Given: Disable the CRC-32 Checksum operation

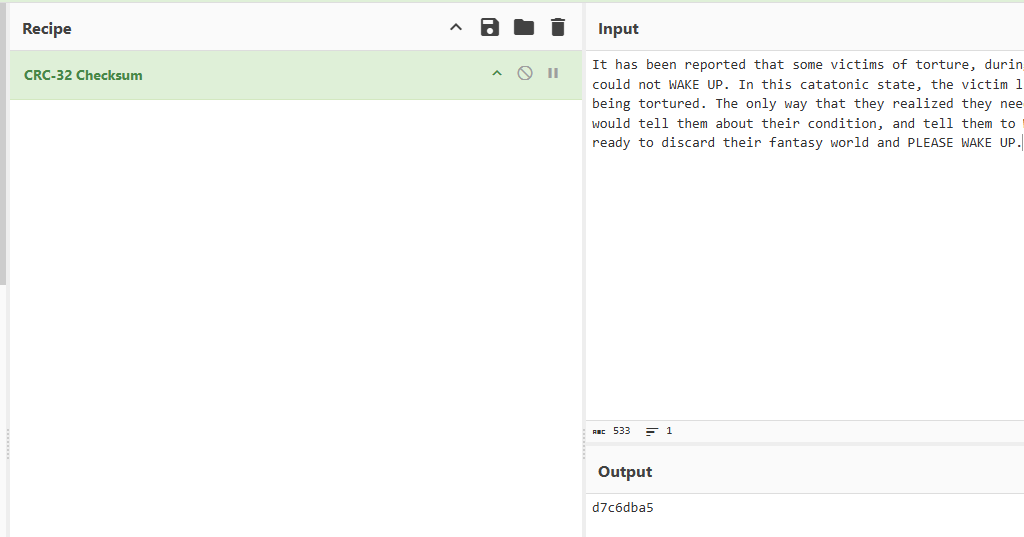Looking at the screenshot, I should point(525,74).
